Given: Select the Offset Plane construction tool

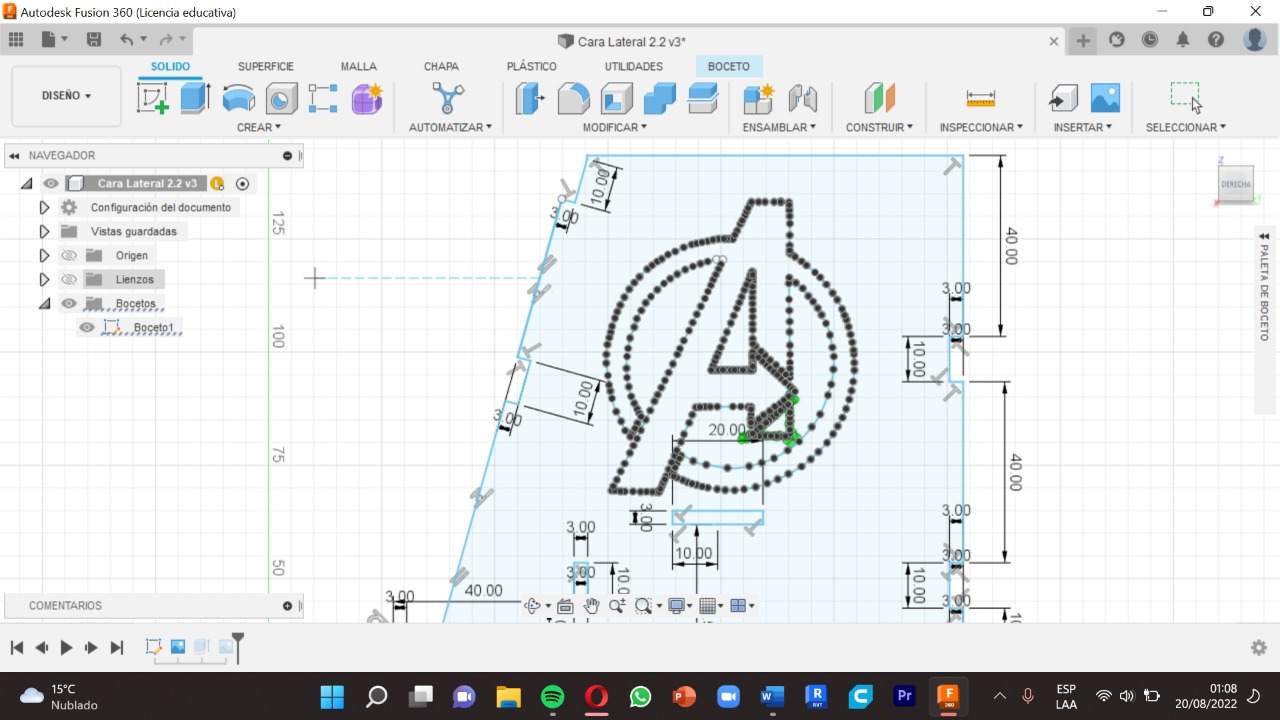Looking at the screenshot, I should 880,98.
